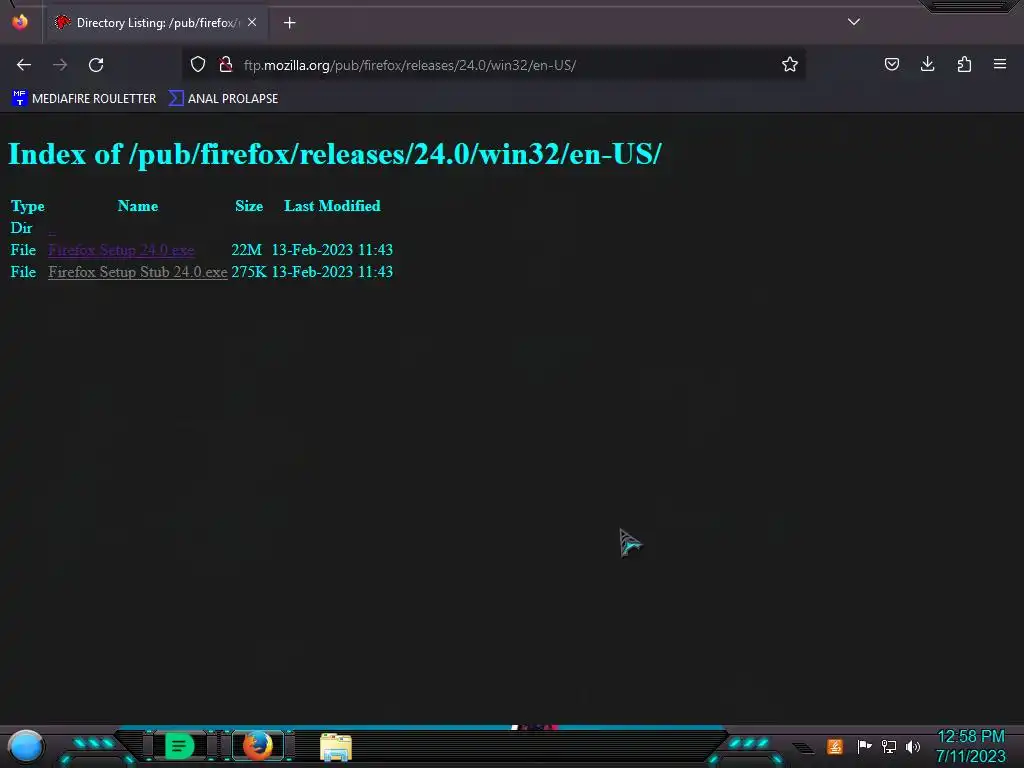Screen dimensions: 1024x768
Task: Open Firefox View pinned icon
Action: coord(20,22)
